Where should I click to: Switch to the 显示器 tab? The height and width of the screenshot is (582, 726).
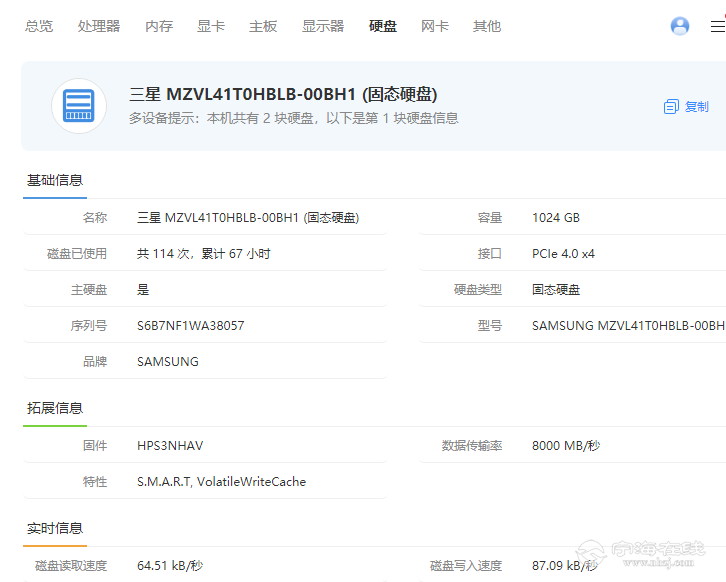[x=323, y=26]
